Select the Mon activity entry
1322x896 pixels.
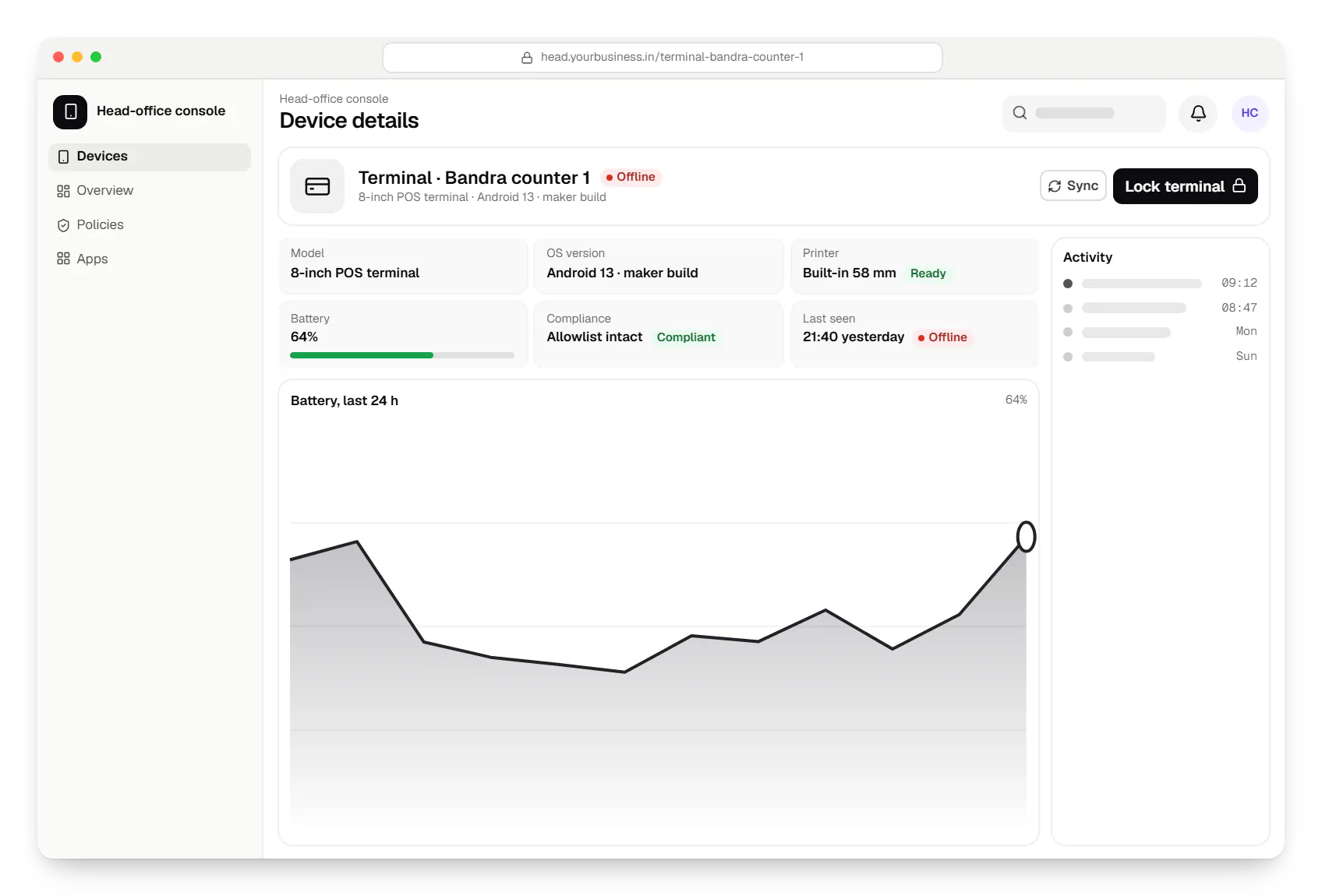click(1160, 332)
